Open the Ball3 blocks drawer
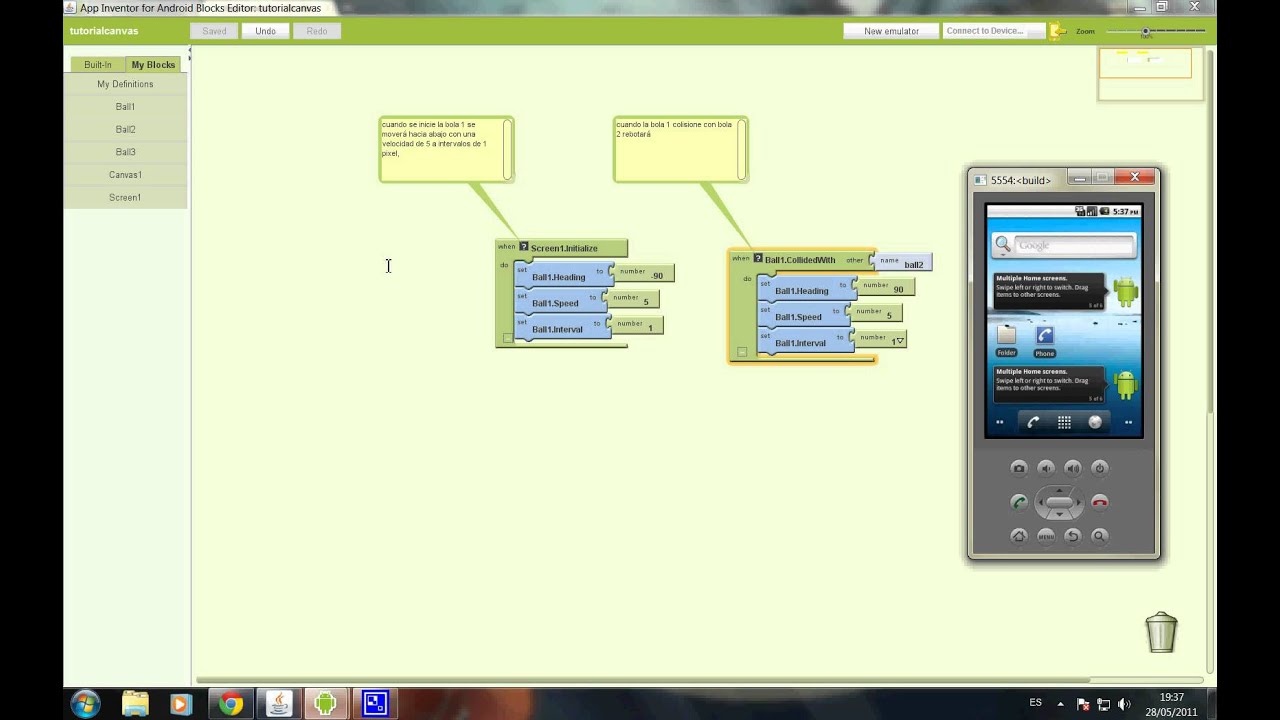1280x720 pixels. 125,152
